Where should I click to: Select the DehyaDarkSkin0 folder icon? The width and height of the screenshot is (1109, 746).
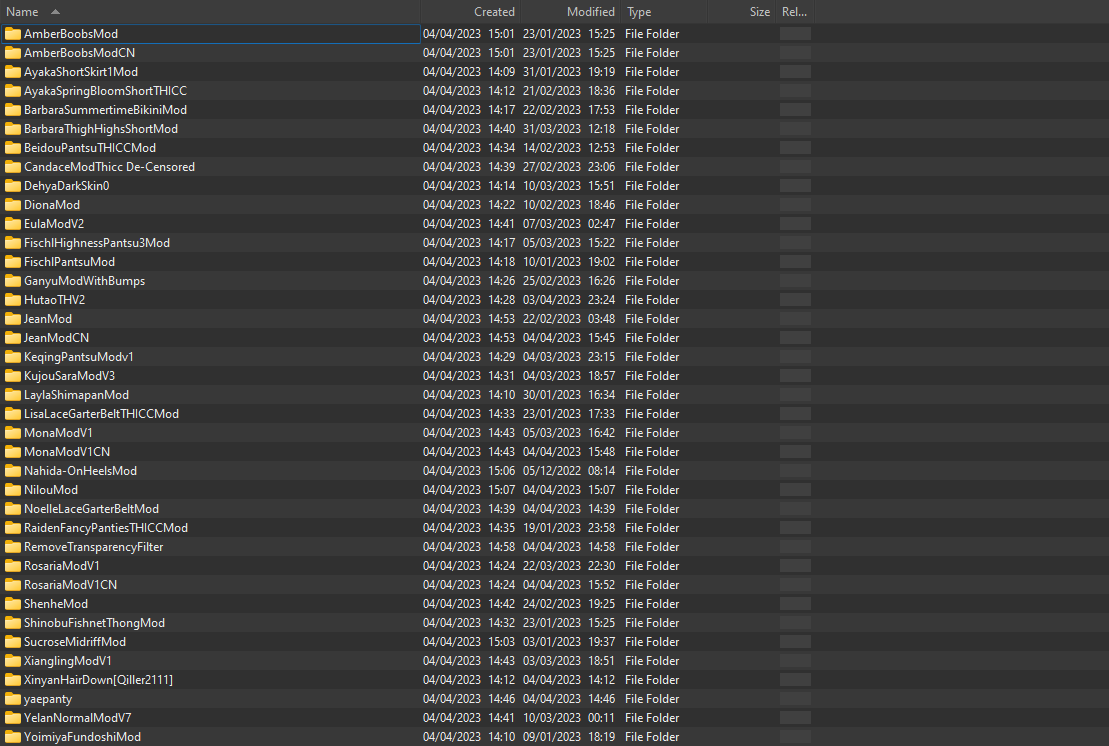(x=13, y=186)
